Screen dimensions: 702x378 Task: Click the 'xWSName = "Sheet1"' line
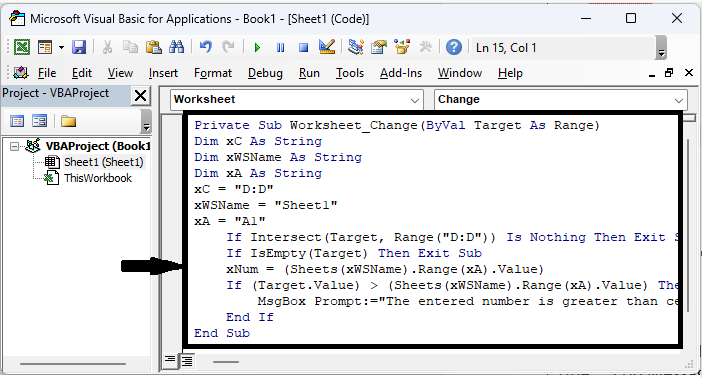(x=265, y=205)
